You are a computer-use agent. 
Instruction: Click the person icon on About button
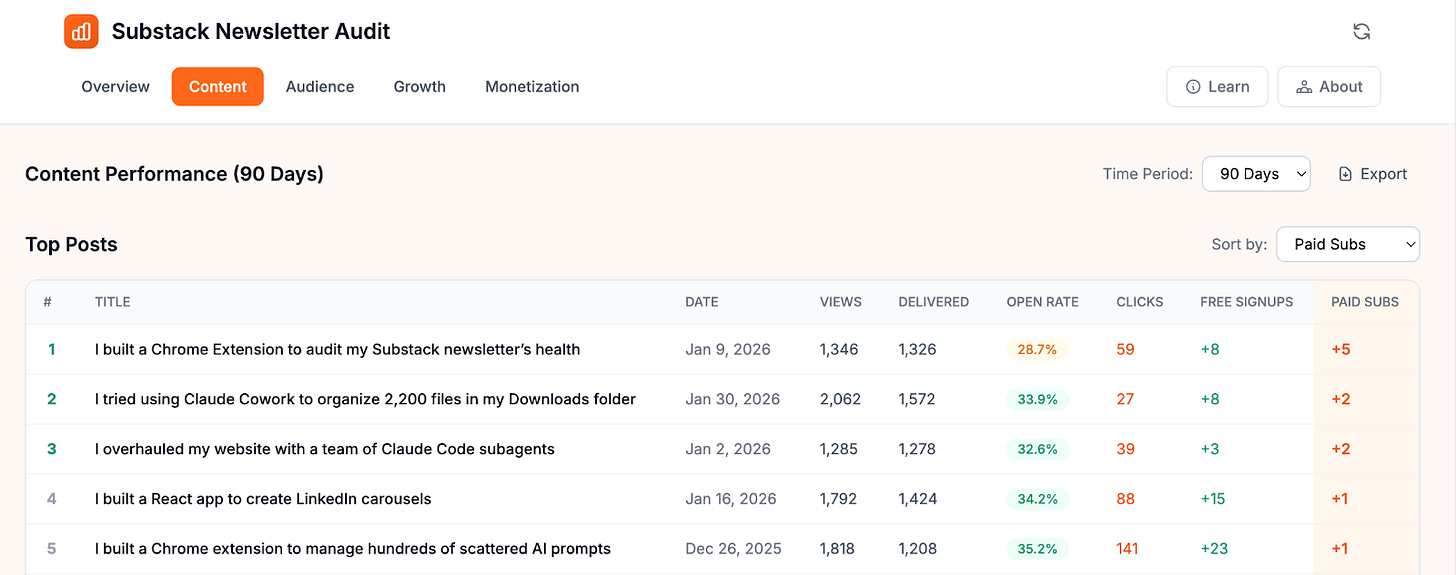pos(1303,87)
